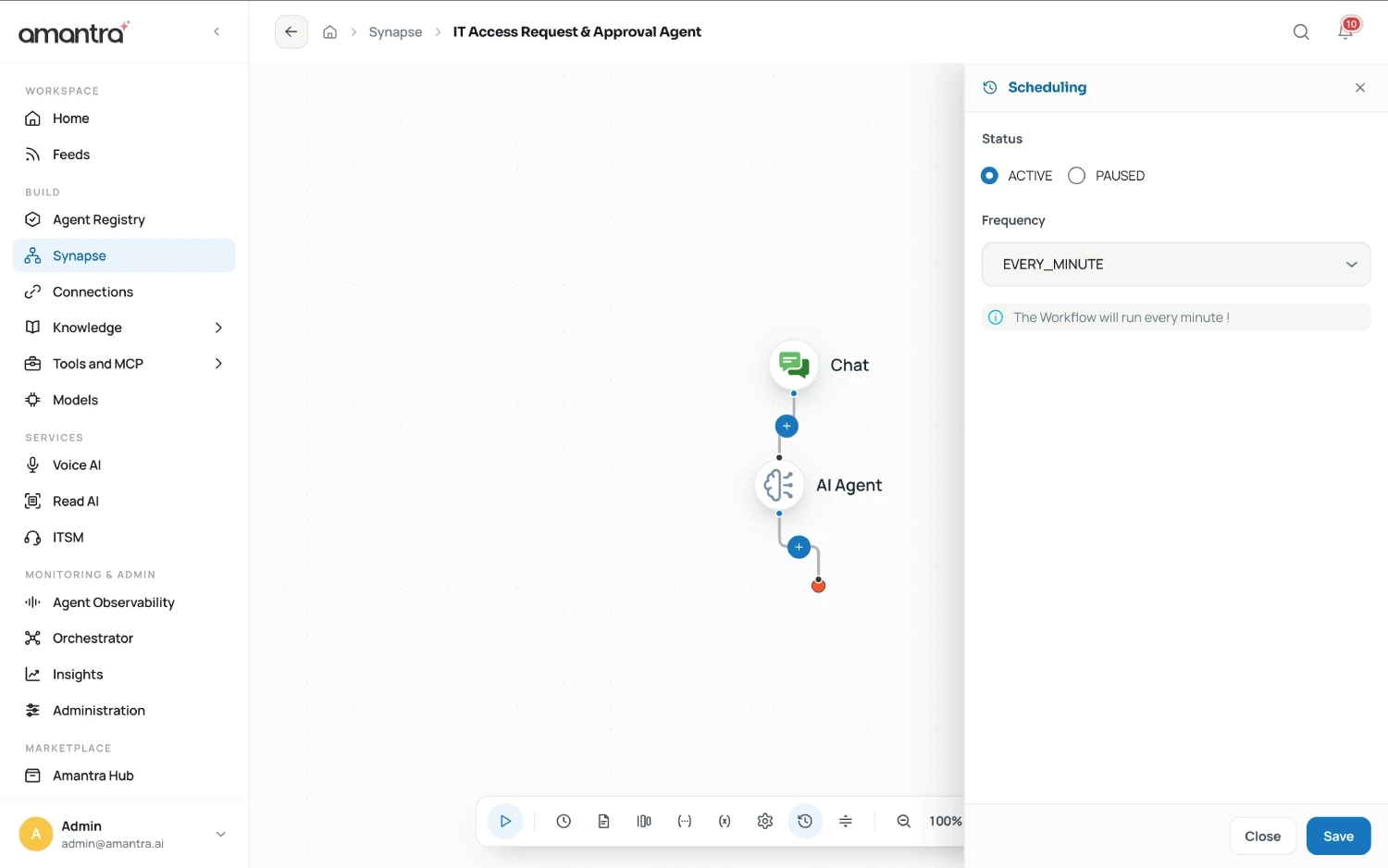
Task: Open the Frequency EVERY_MINUTE dropdown
Action: (1176, 265)
